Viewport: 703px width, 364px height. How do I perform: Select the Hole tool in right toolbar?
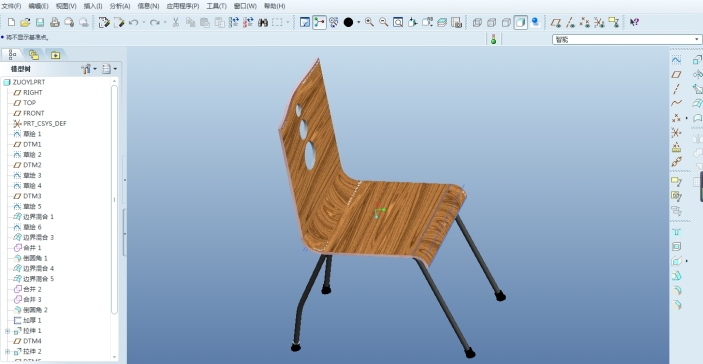(677, 232)
